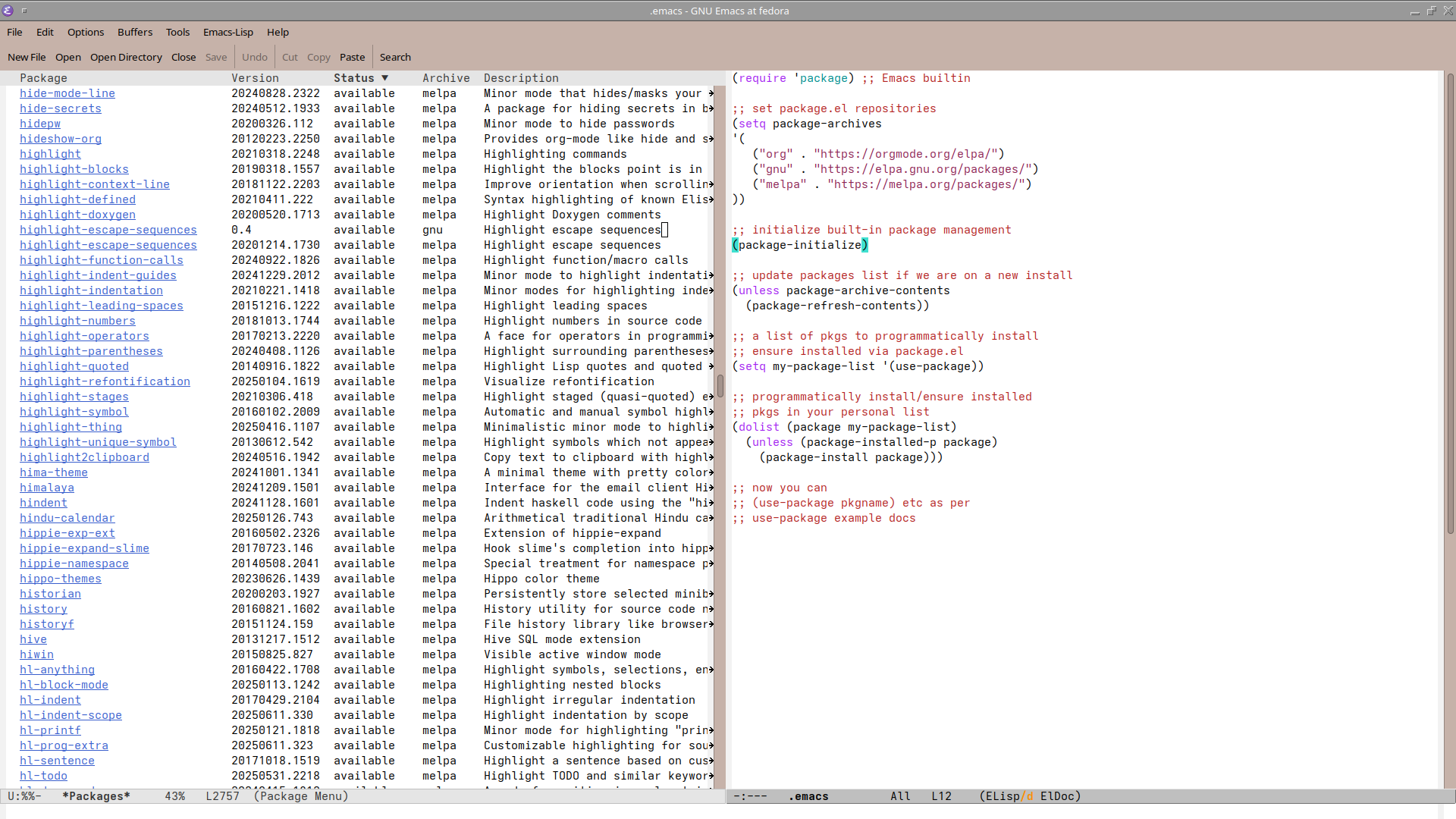
Task: Open the hippo-themes package link
Action: (61, 579)
